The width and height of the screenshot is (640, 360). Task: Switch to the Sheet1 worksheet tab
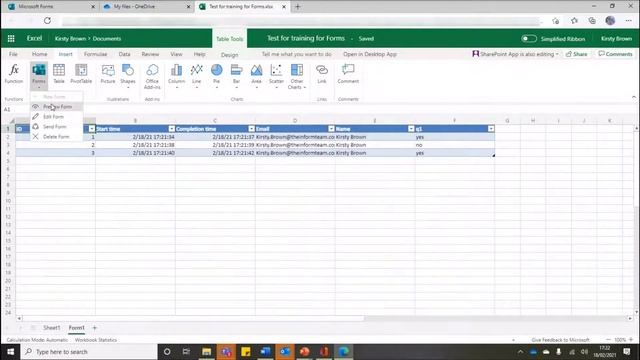point(51,328)
